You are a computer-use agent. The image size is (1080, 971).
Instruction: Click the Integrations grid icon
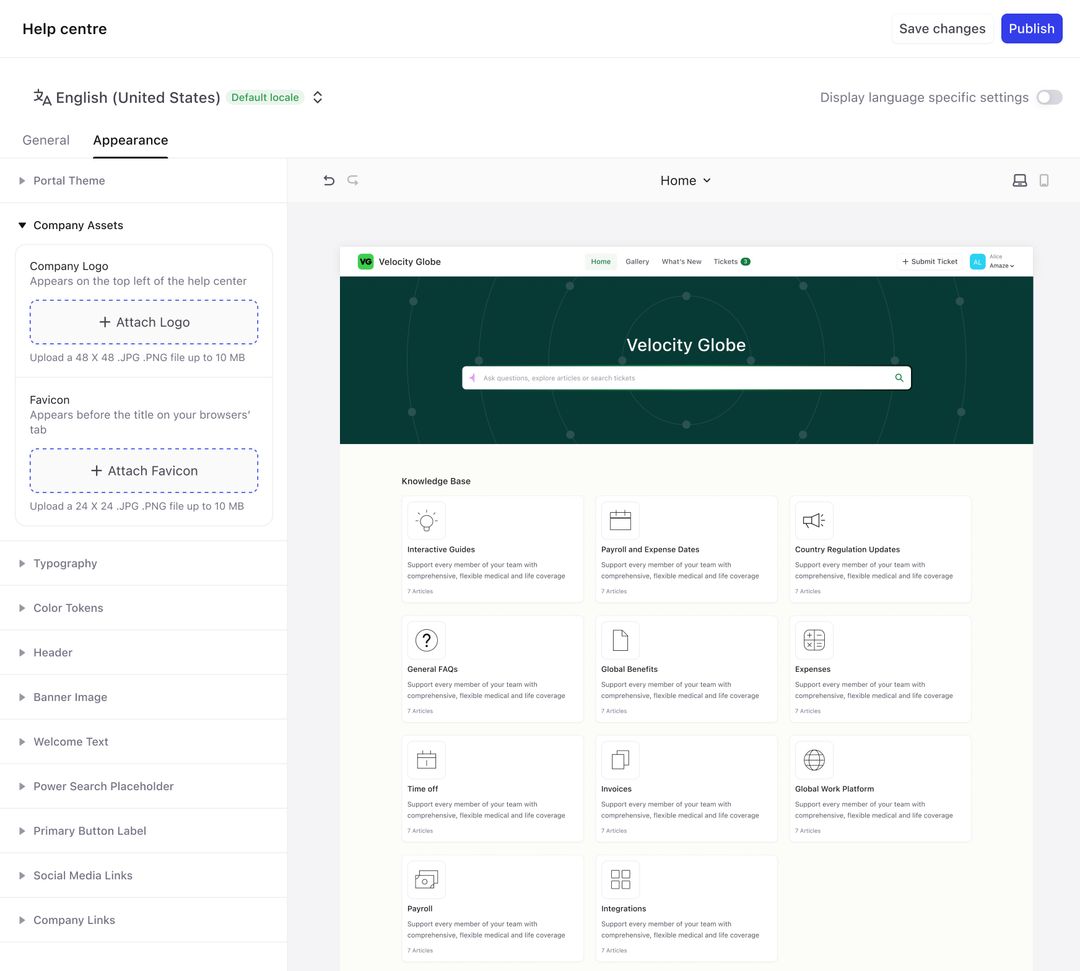click(x=620, y=879)
